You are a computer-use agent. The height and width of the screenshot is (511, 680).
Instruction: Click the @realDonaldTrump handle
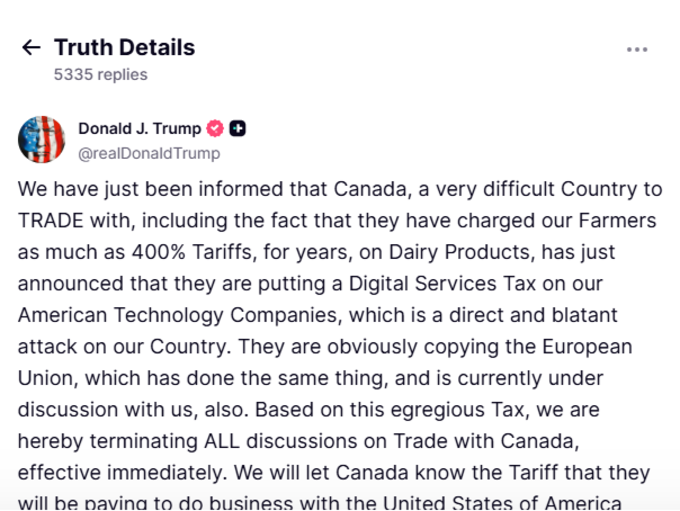(149, 154)
